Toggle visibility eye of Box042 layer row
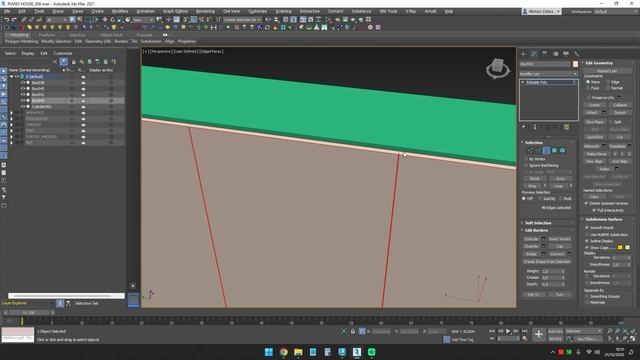 point(22,100)
